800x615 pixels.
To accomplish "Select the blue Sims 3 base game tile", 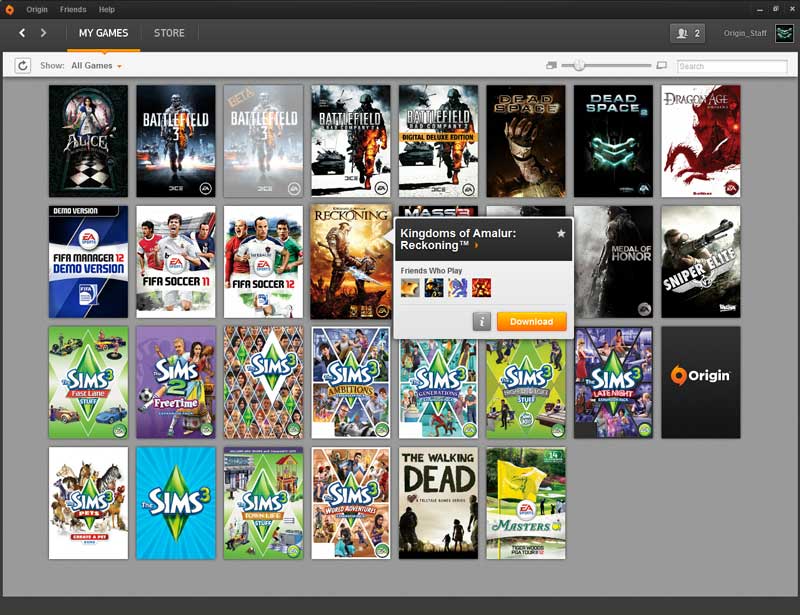I will [176, 503].
